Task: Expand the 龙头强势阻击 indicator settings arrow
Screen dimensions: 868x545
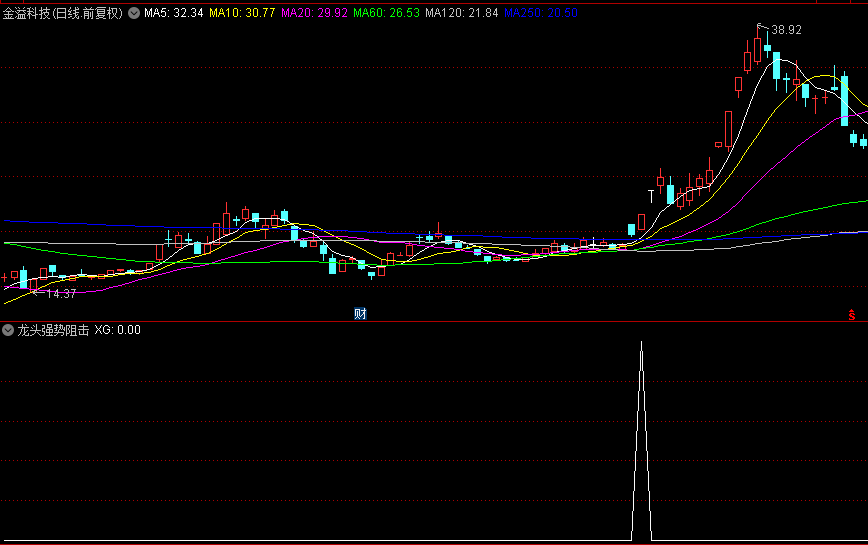Action: [8, 330]
